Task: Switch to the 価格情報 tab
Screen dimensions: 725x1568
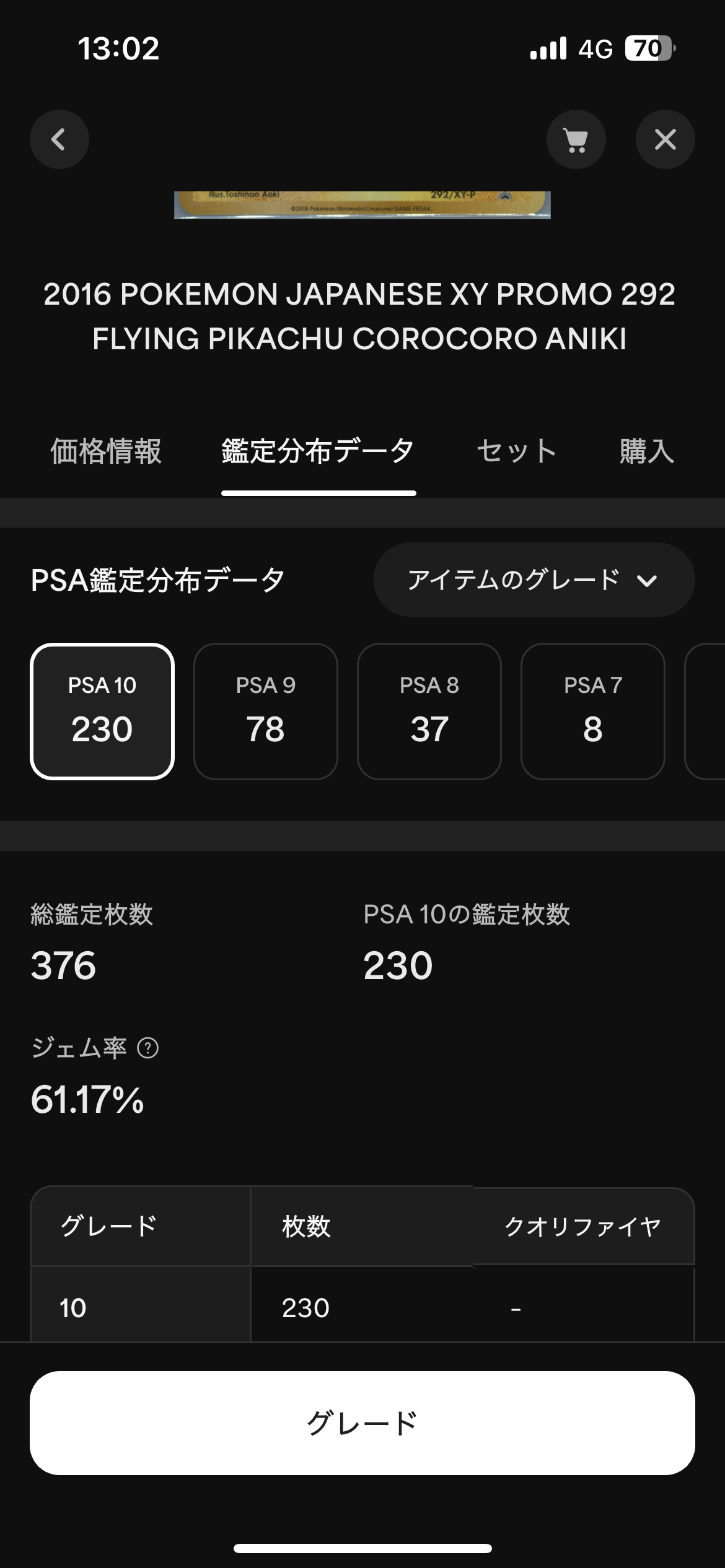Action: 106,451
